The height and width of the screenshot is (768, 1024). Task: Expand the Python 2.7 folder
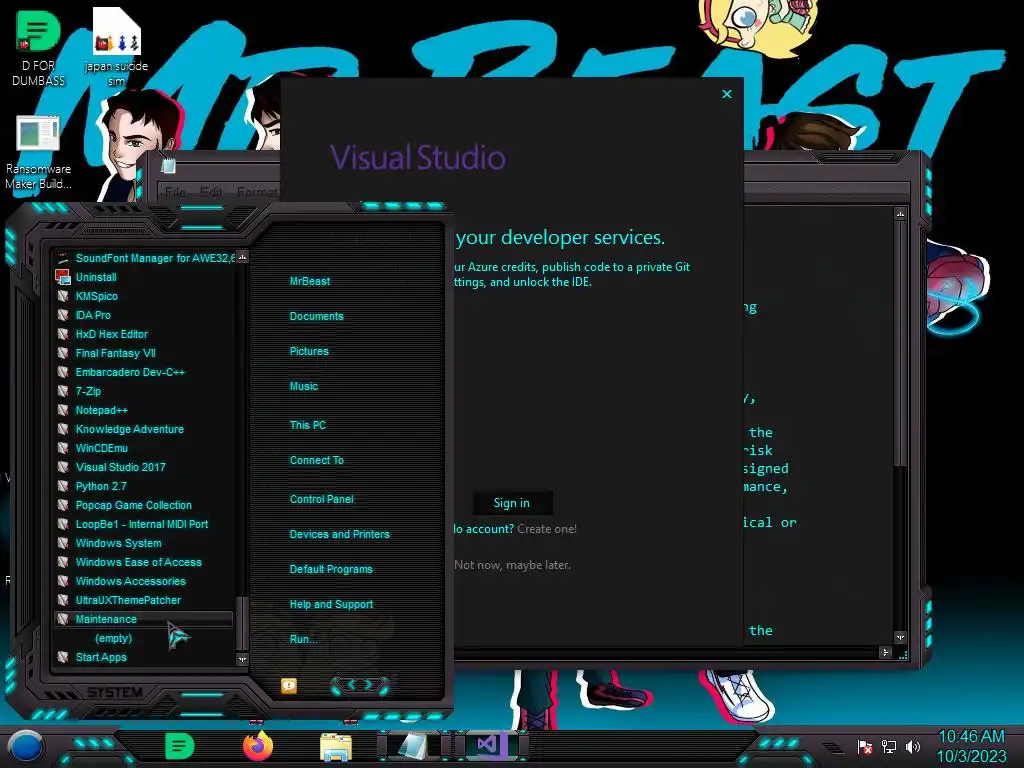tap(144, 486)
